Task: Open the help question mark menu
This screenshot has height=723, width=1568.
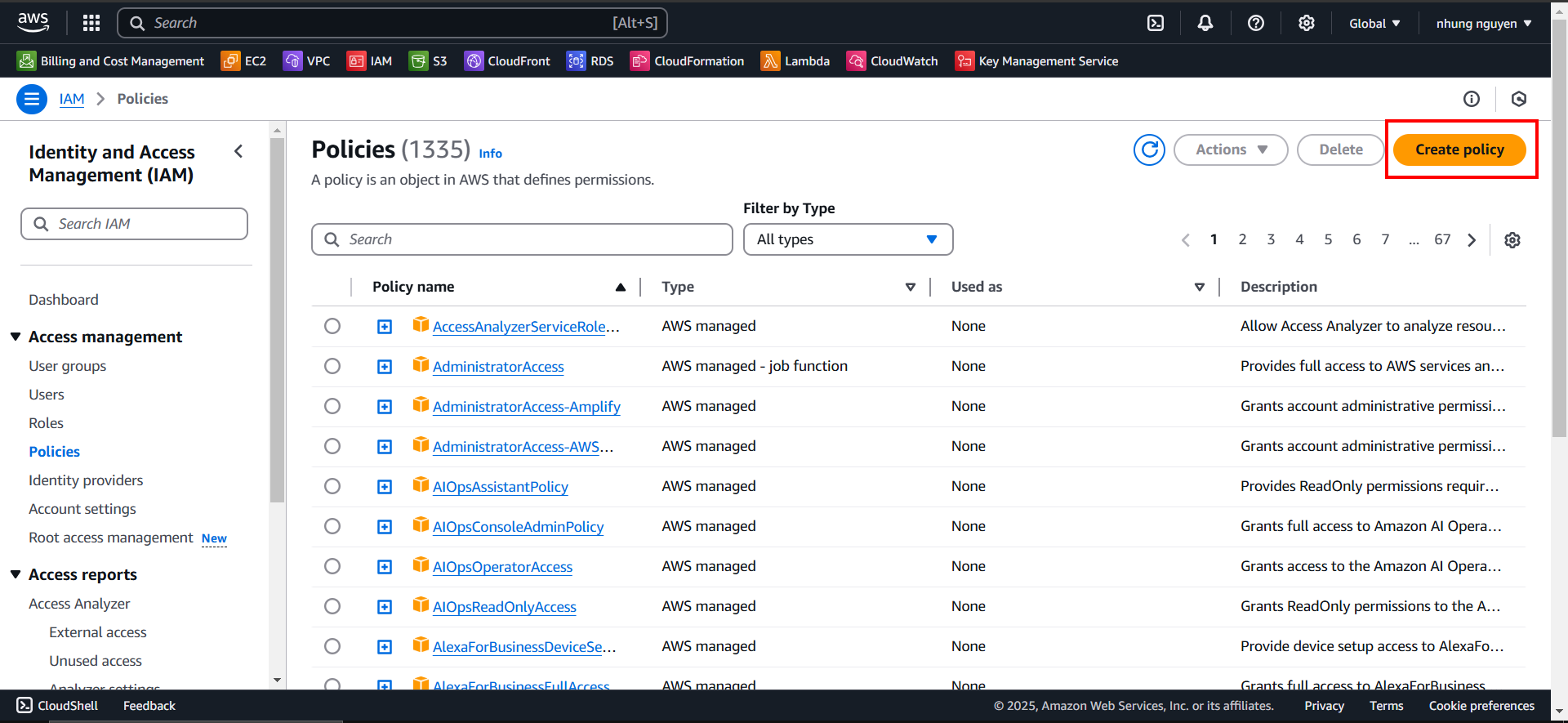Action: pos(1256,23)
